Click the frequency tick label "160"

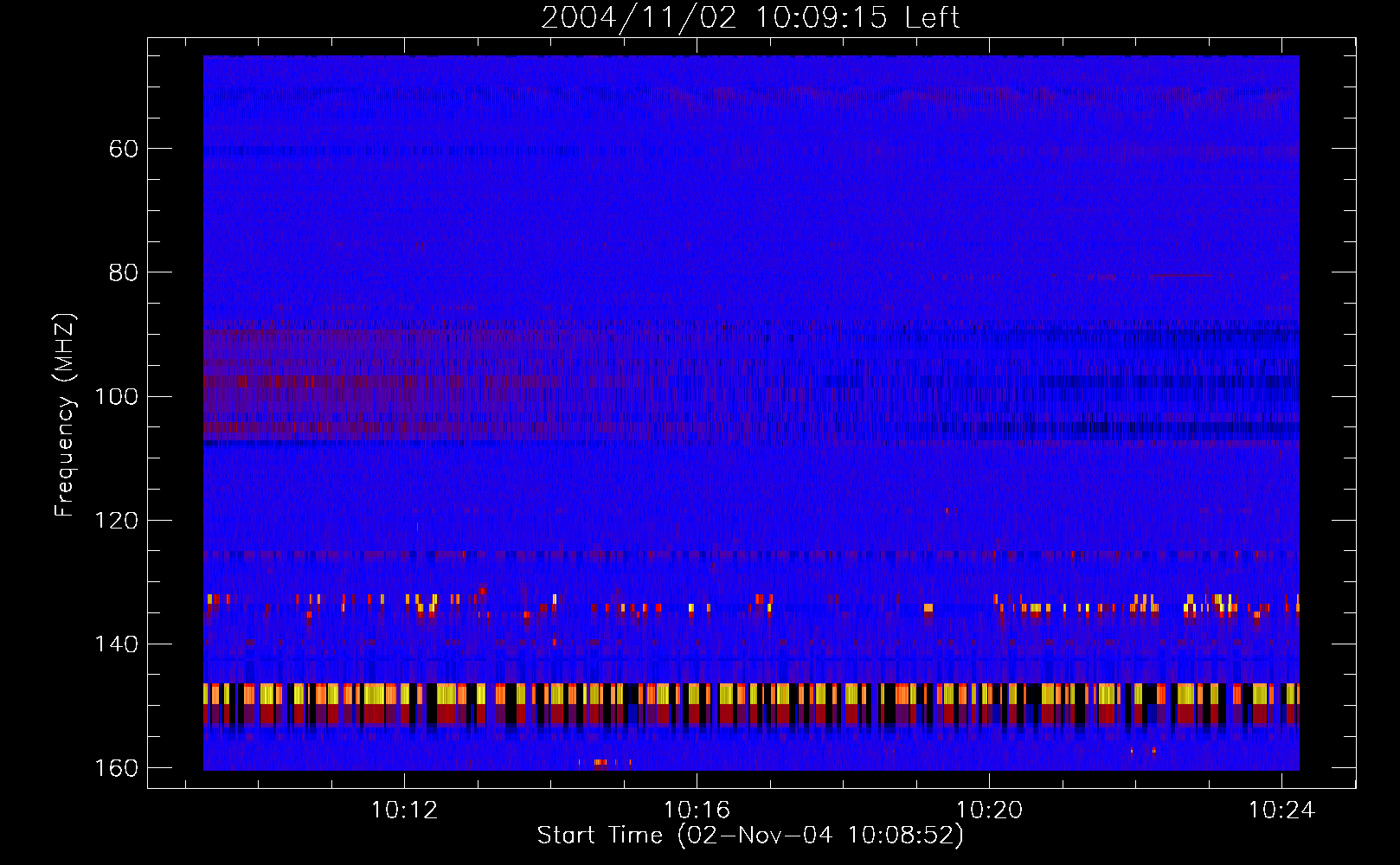click(x=118, y=768)
